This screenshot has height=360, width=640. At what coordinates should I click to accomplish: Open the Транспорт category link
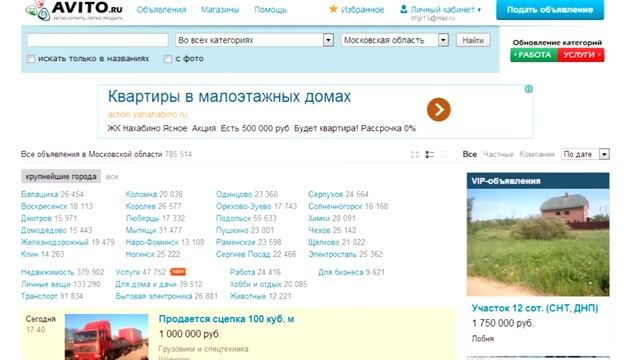point(39,296)
